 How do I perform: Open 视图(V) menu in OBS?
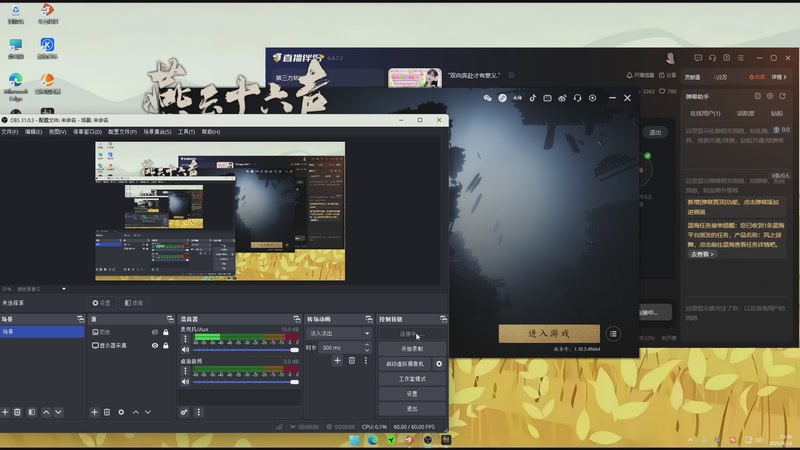tap(57, 132)
